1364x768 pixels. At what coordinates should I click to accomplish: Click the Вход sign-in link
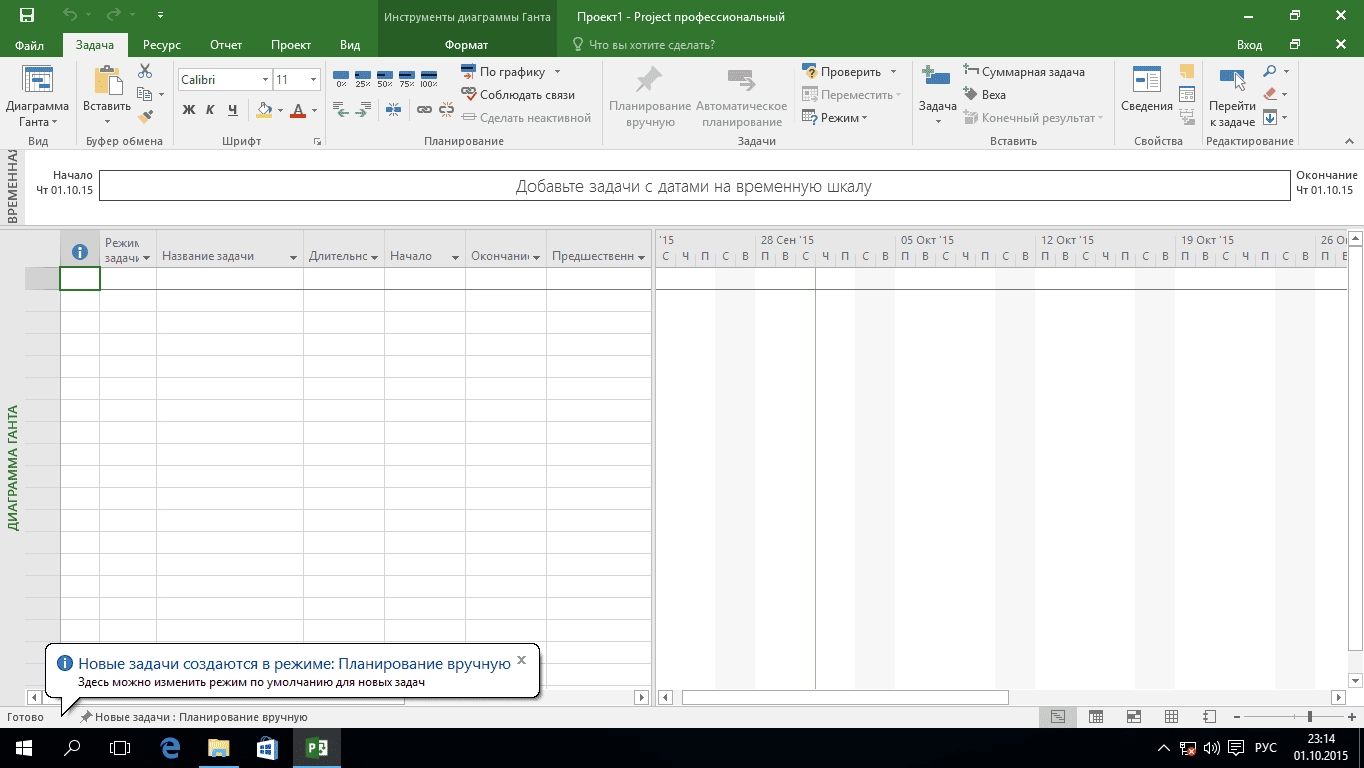1249,45
